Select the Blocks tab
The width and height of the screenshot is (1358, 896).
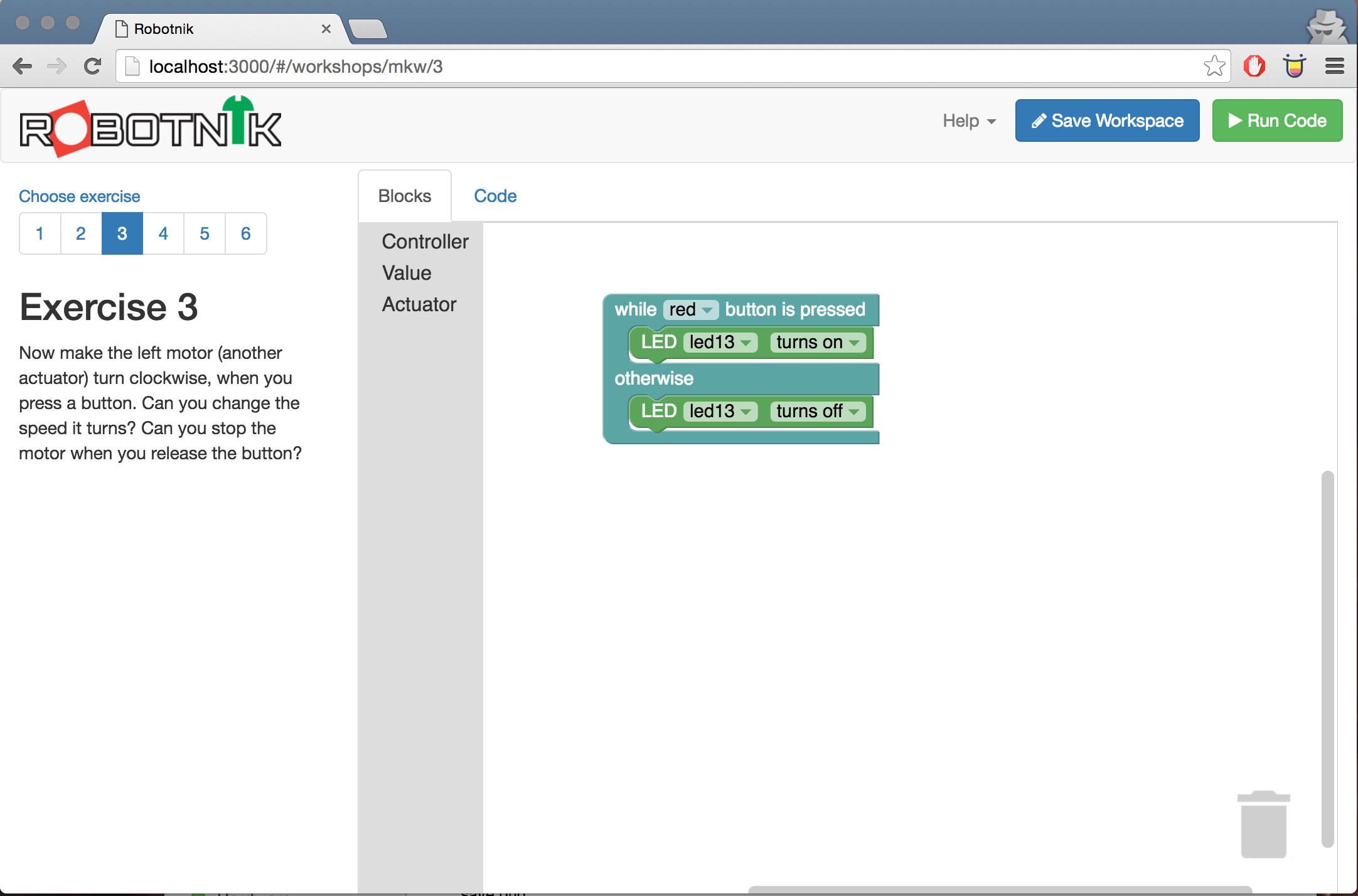[x=405, y=196]
